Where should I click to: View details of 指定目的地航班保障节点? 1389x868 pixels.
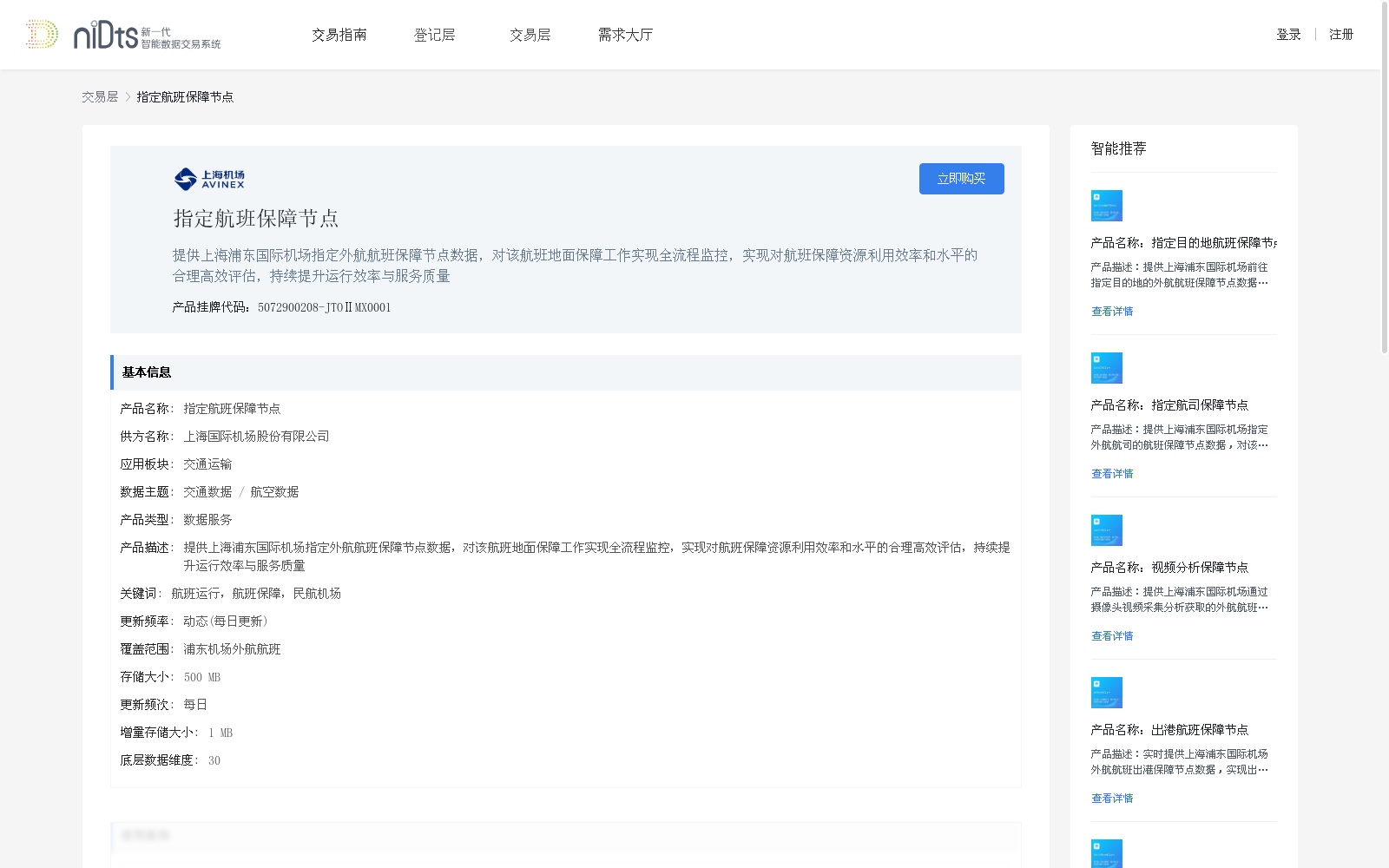(1112, 312)
